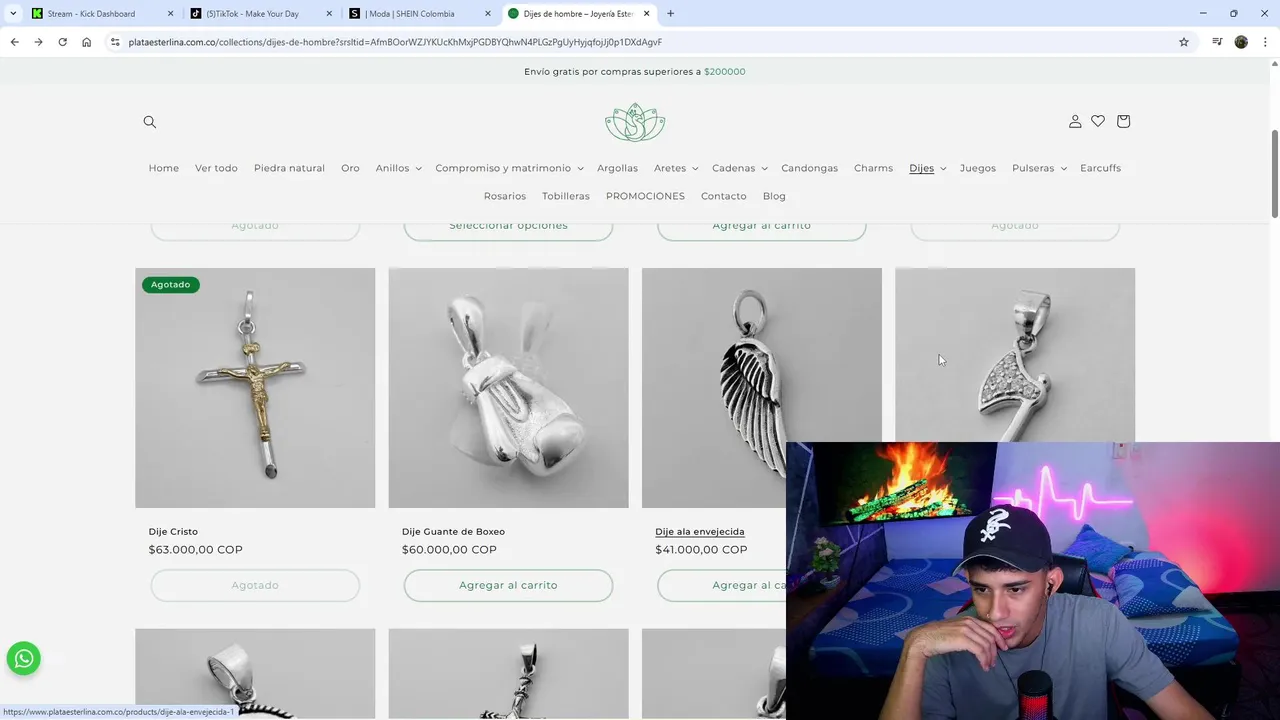
Task: Open the WhatsApp chat bubble
Action: 24,659
